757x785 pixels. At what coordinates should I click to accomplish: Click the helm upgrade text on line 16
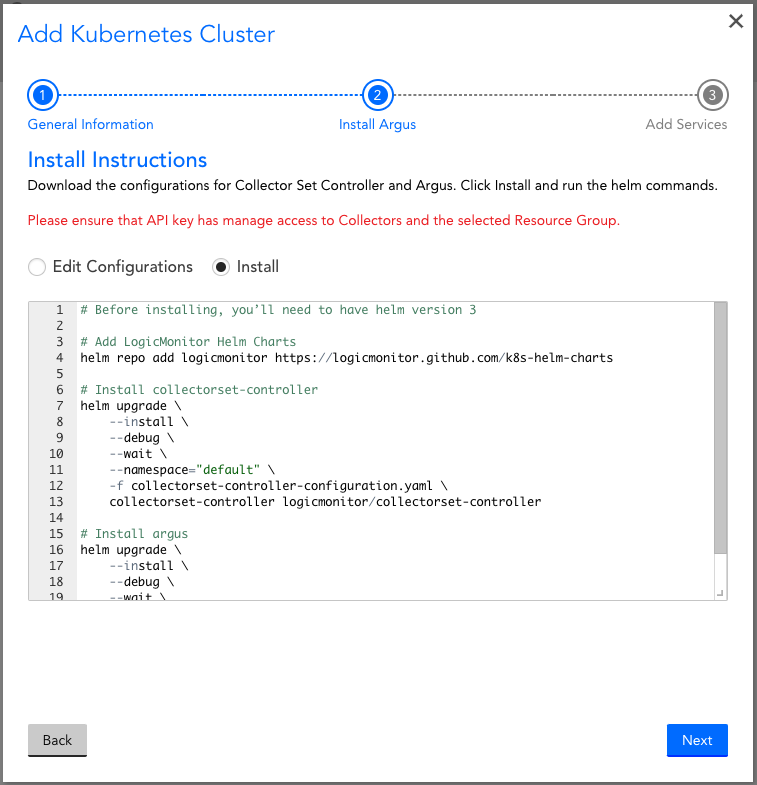point(124,550)
